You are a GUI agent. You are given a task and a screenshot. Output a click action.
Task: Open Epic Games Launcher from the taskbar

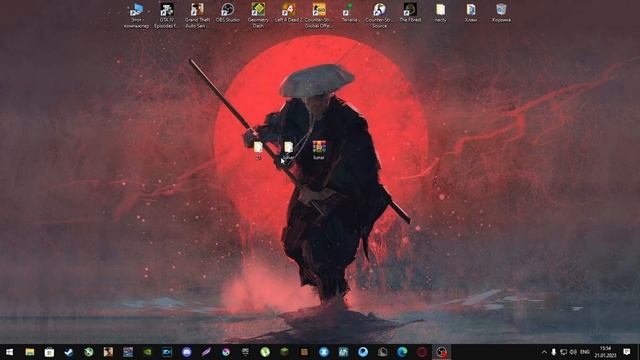pos(245,352)
